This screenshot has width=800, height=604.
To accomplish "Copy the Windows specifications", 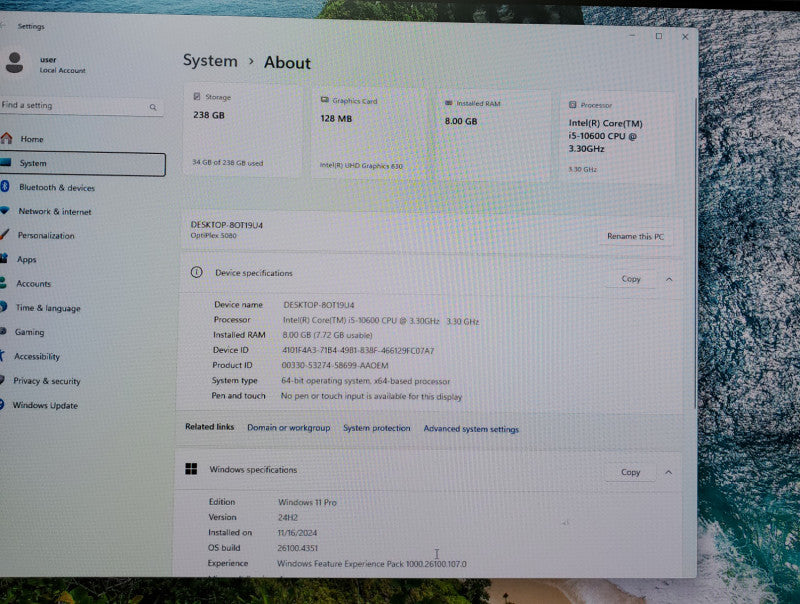I will click(x=630, y=472).
